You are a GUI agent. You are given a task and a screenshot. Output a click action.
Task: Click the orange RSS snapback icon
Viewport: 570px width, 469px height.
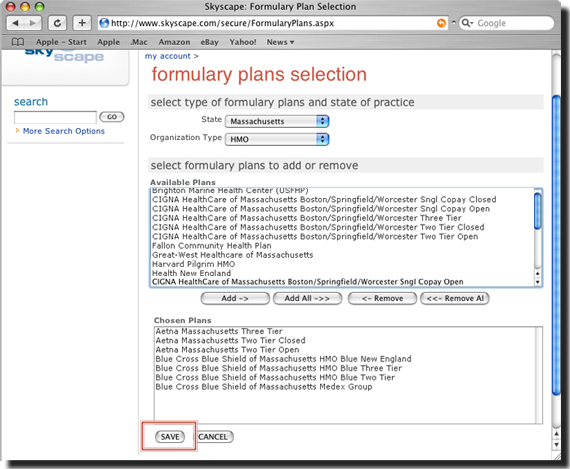pyautogui.click(x=441, y=23)
